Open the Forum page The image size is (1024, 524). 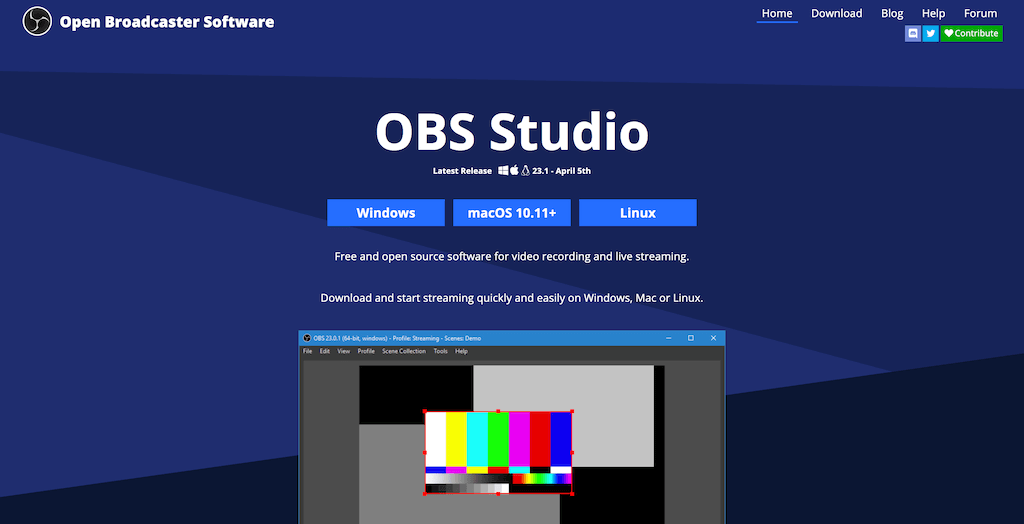pos(980,13)
